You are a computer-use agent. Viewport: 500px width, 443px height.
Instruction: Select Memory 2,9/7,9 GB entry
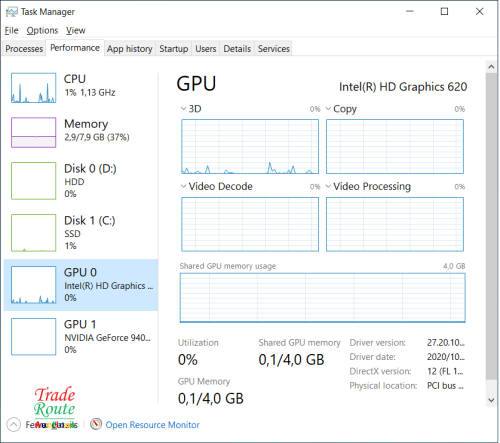point(81,132)
